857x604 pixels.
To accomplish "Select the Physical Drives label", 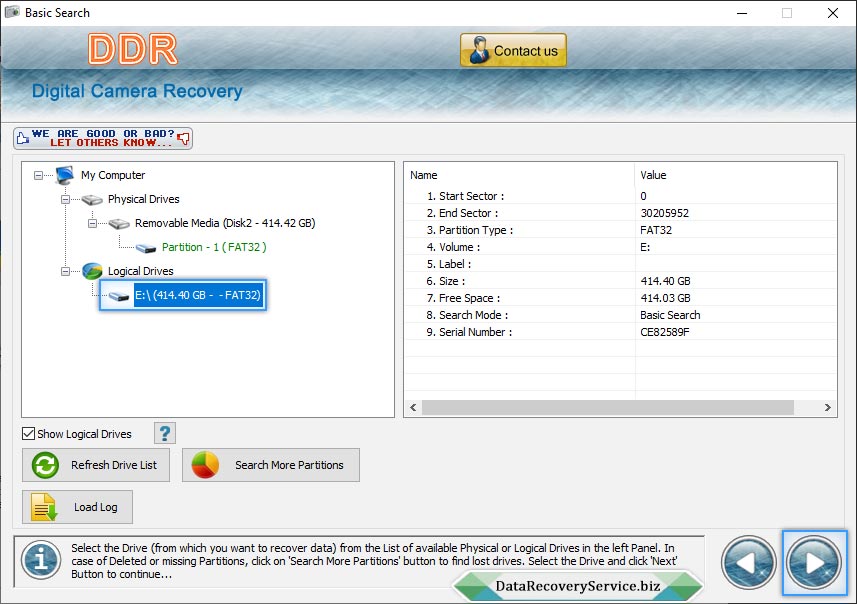I will [143, 199].
